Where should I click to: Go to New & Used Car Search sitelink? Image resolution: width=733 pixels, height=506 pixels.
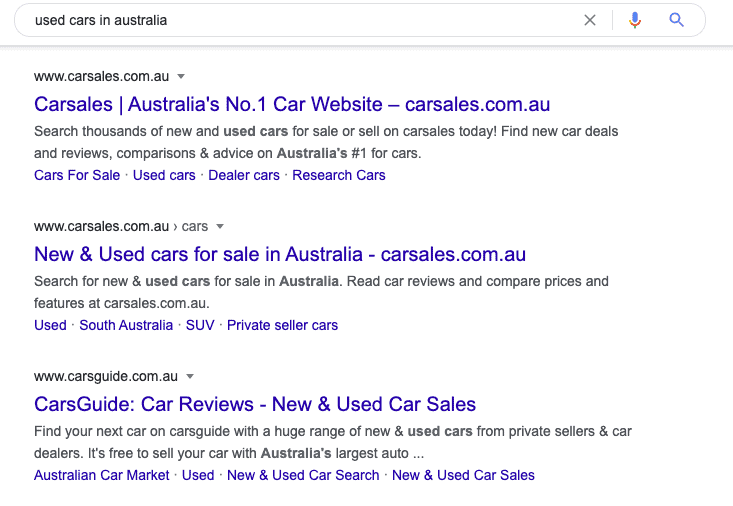point(303,475)
